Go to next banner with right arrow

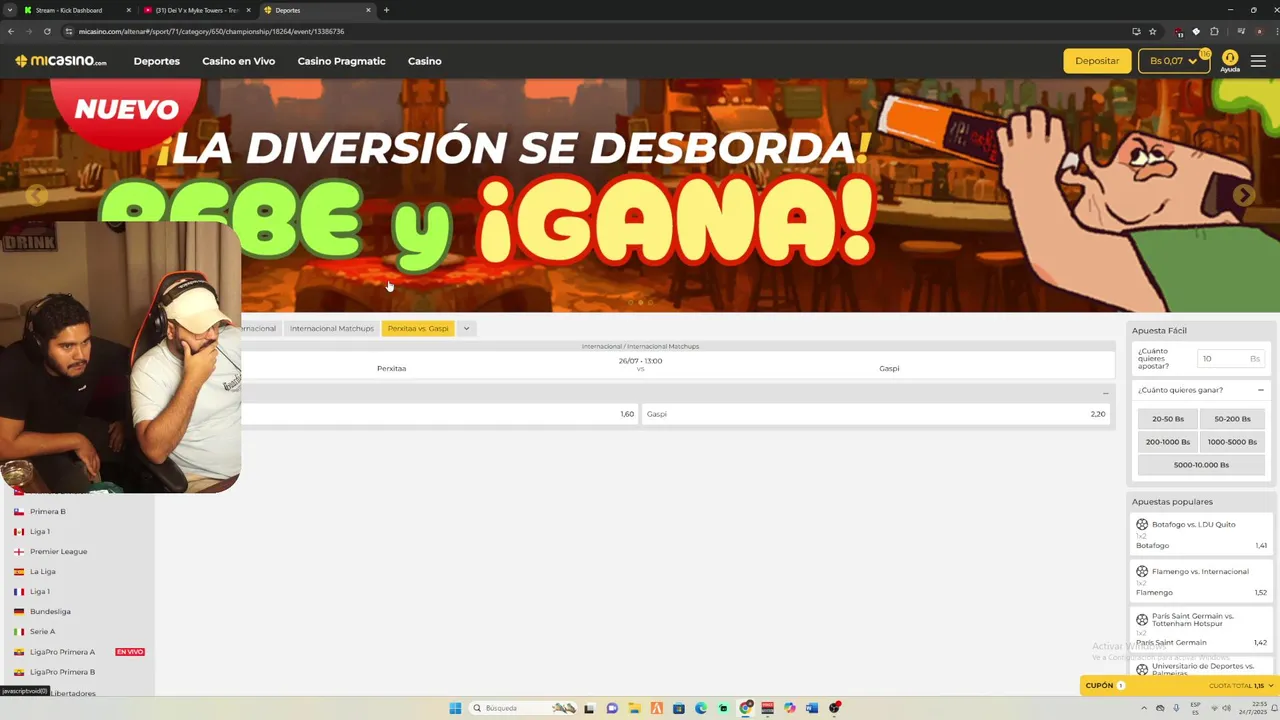pos(1243,195)
